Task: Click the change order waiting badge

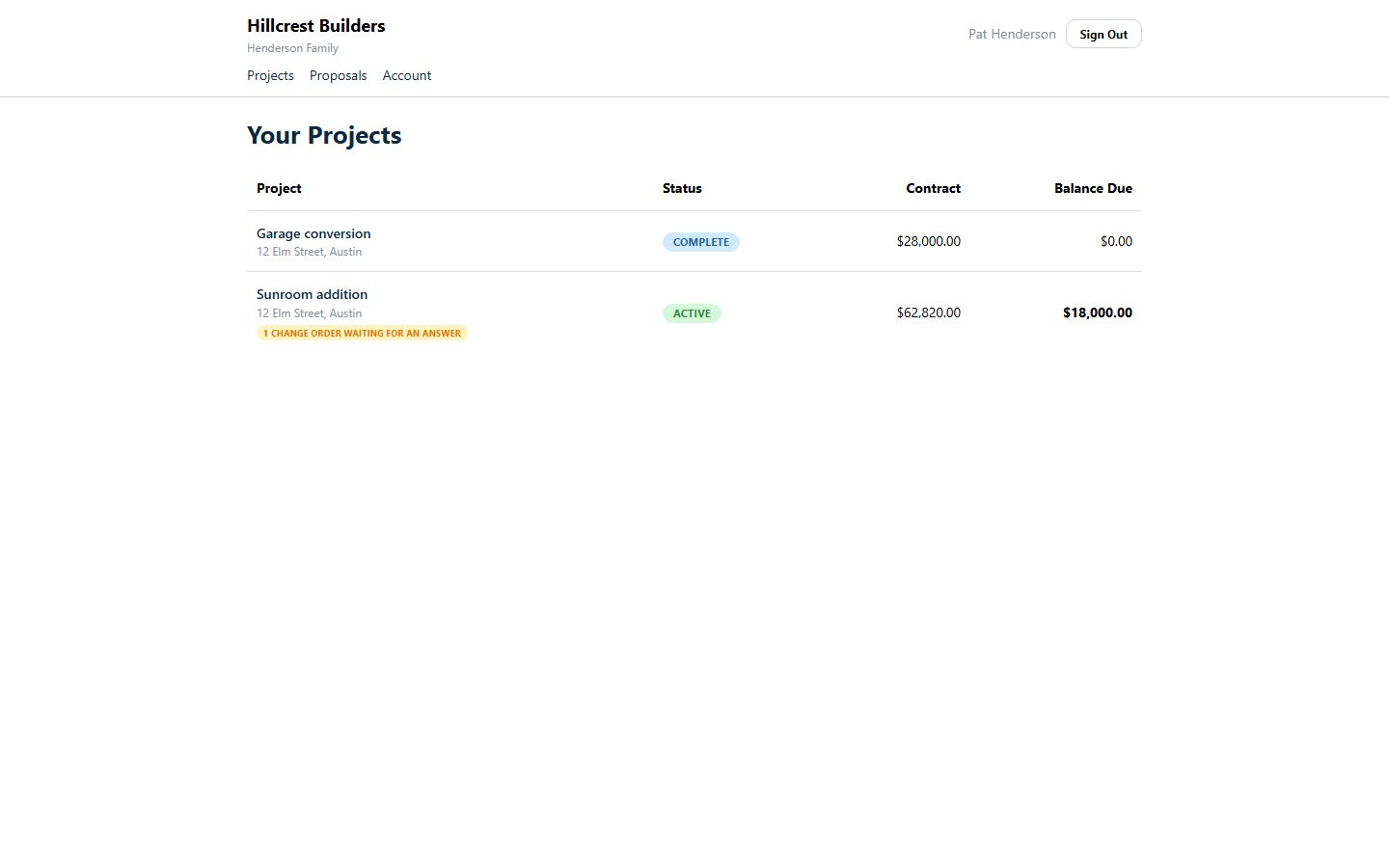Action: point(362,333)
